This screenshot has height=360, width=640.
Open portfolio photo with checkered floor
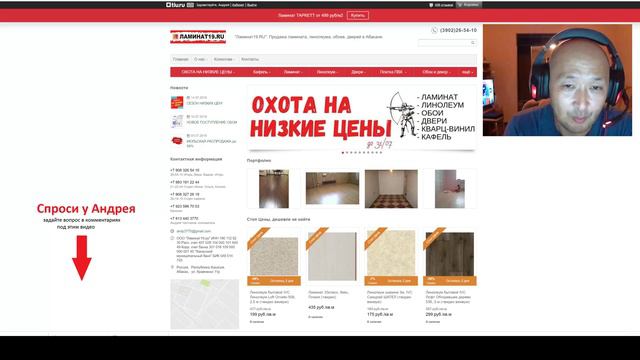pos(391,189)
